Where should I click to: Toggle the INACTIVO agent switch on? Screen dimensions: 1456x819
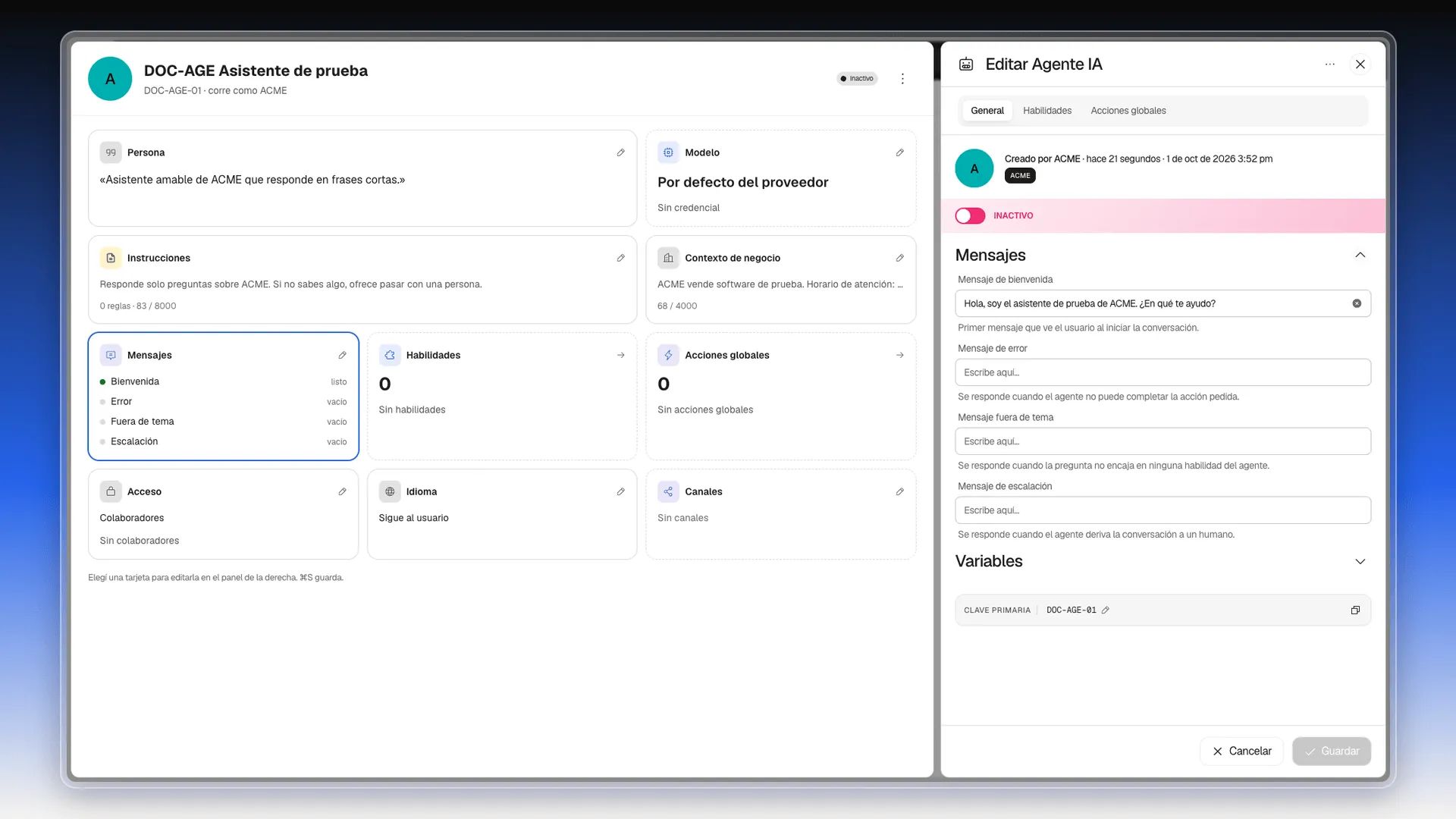(x=970, y=216)
